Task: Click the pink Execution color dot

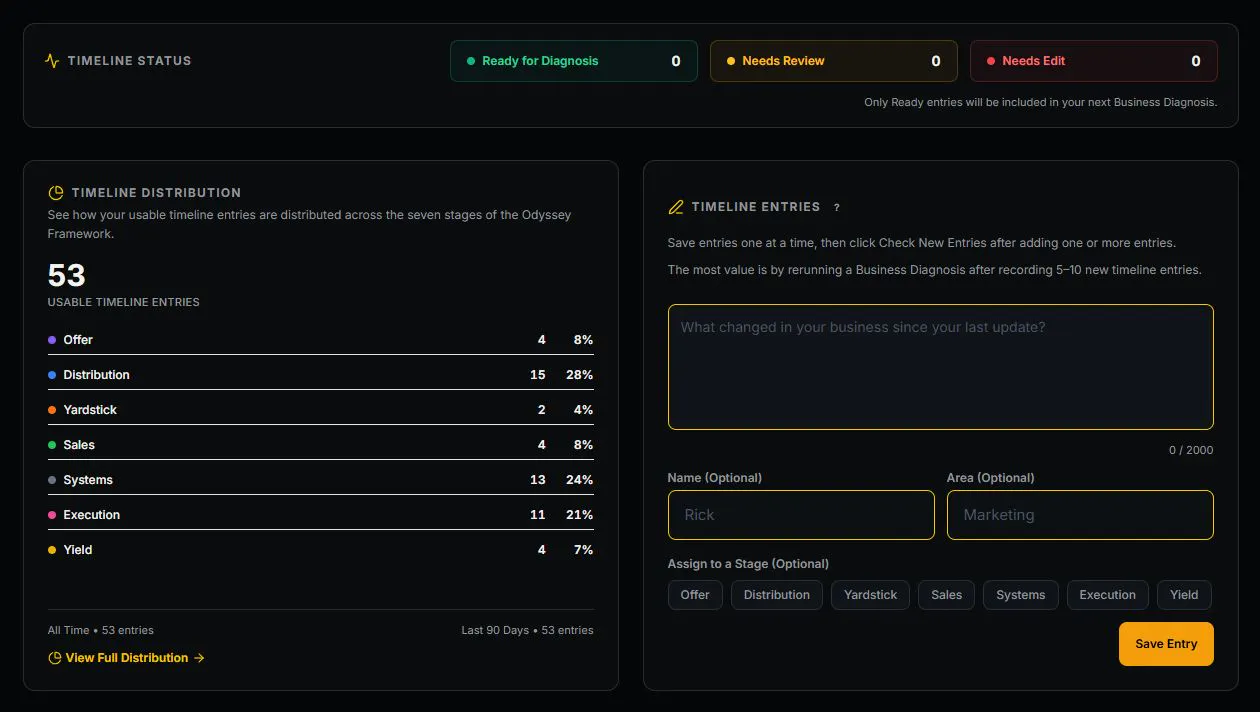Action: tap(52, 515)
